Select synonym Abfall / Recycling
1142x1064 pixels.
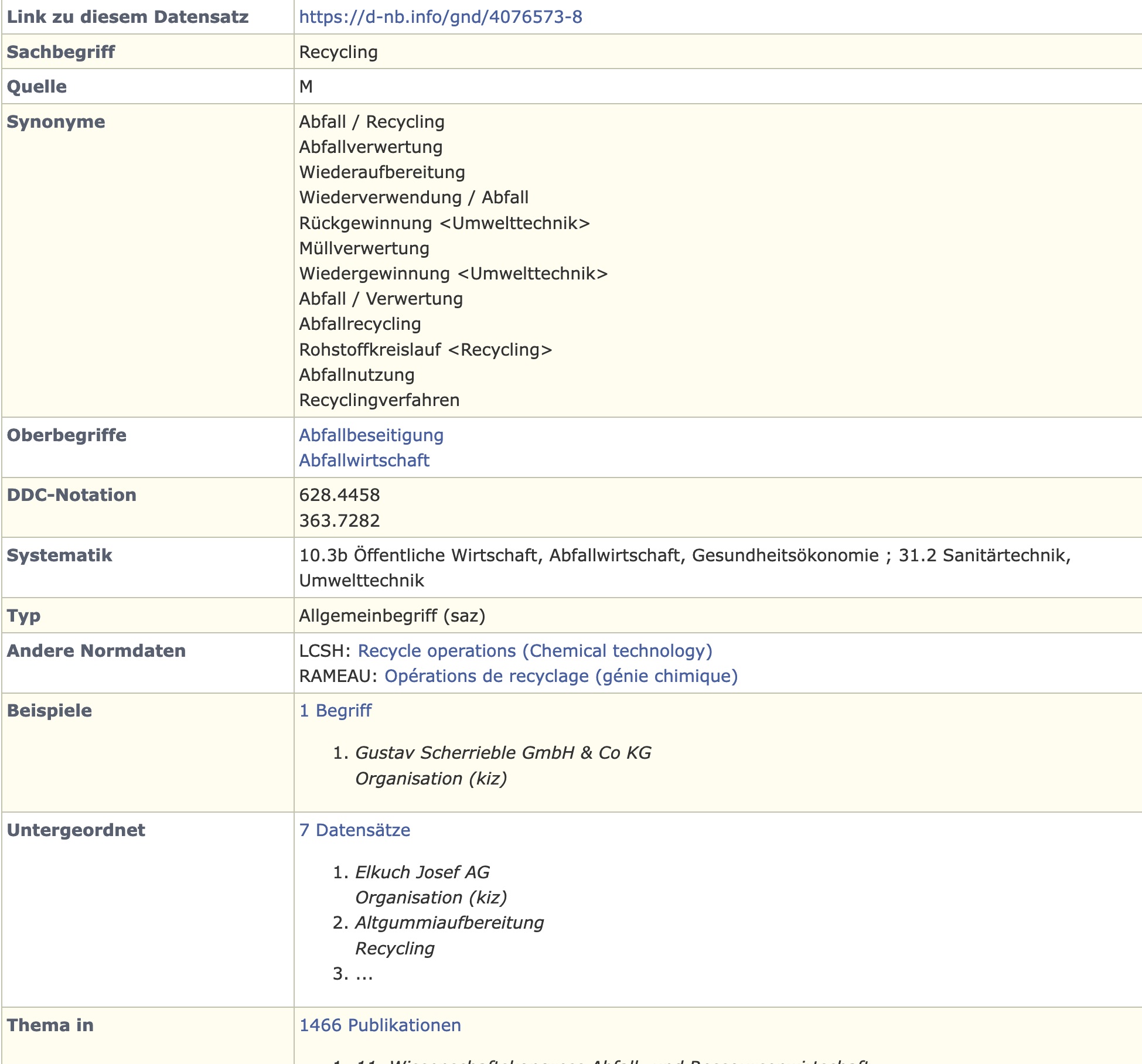[371, 122]
